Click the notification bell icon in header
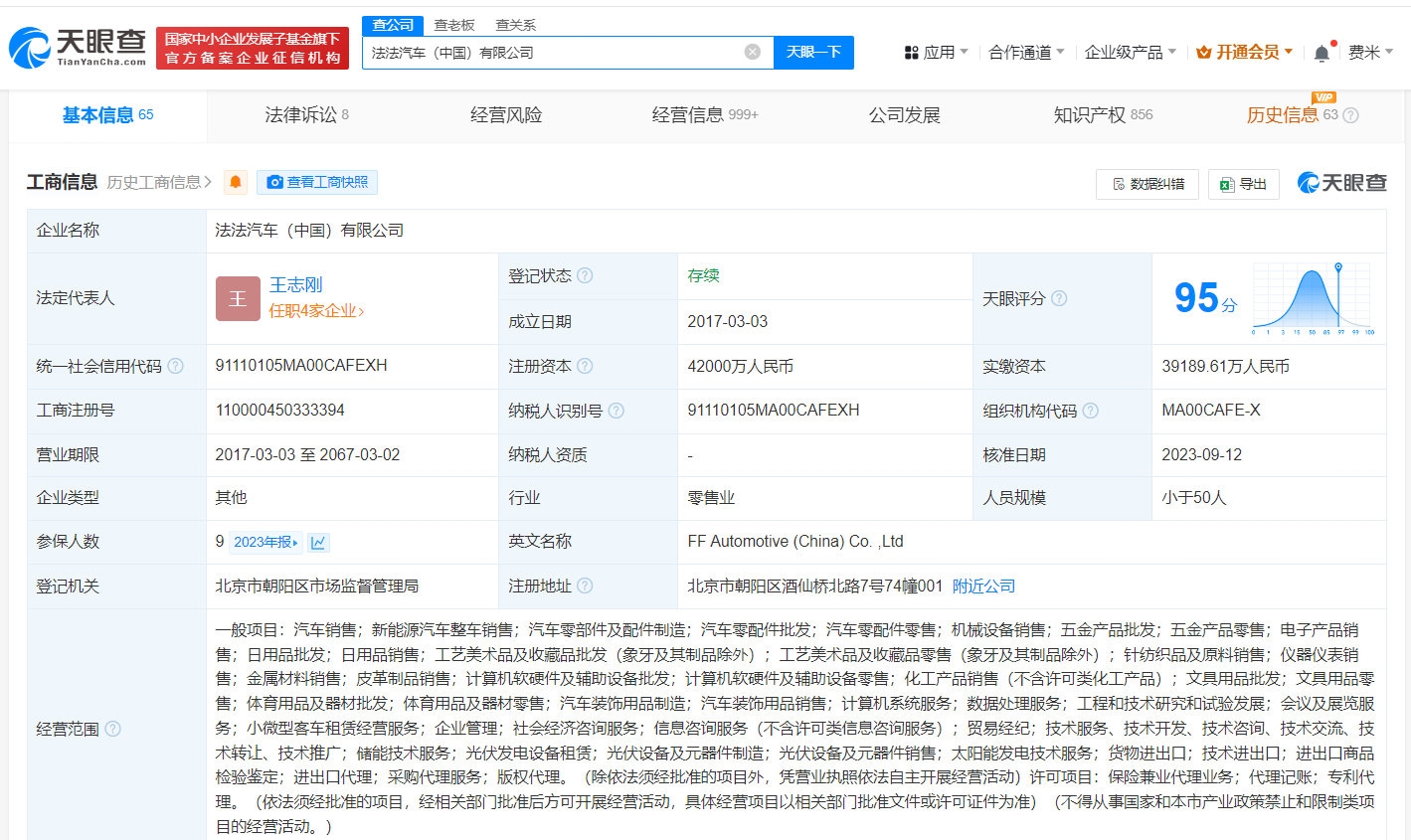This screenshot has width=1411, height=840. 1322,53
